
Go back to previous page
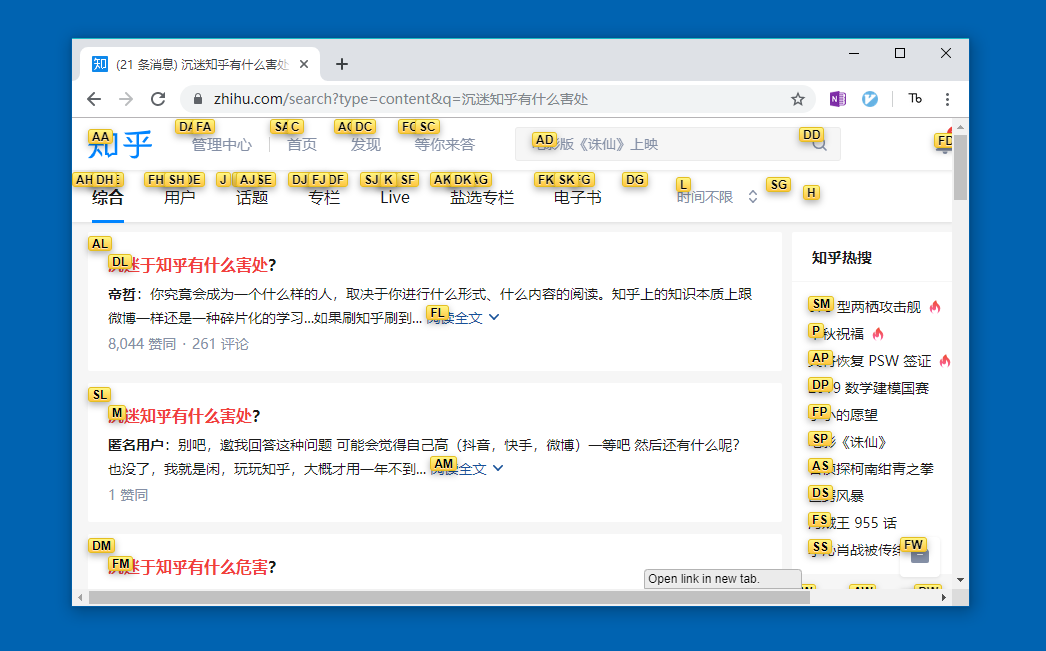tap(94, 99)
